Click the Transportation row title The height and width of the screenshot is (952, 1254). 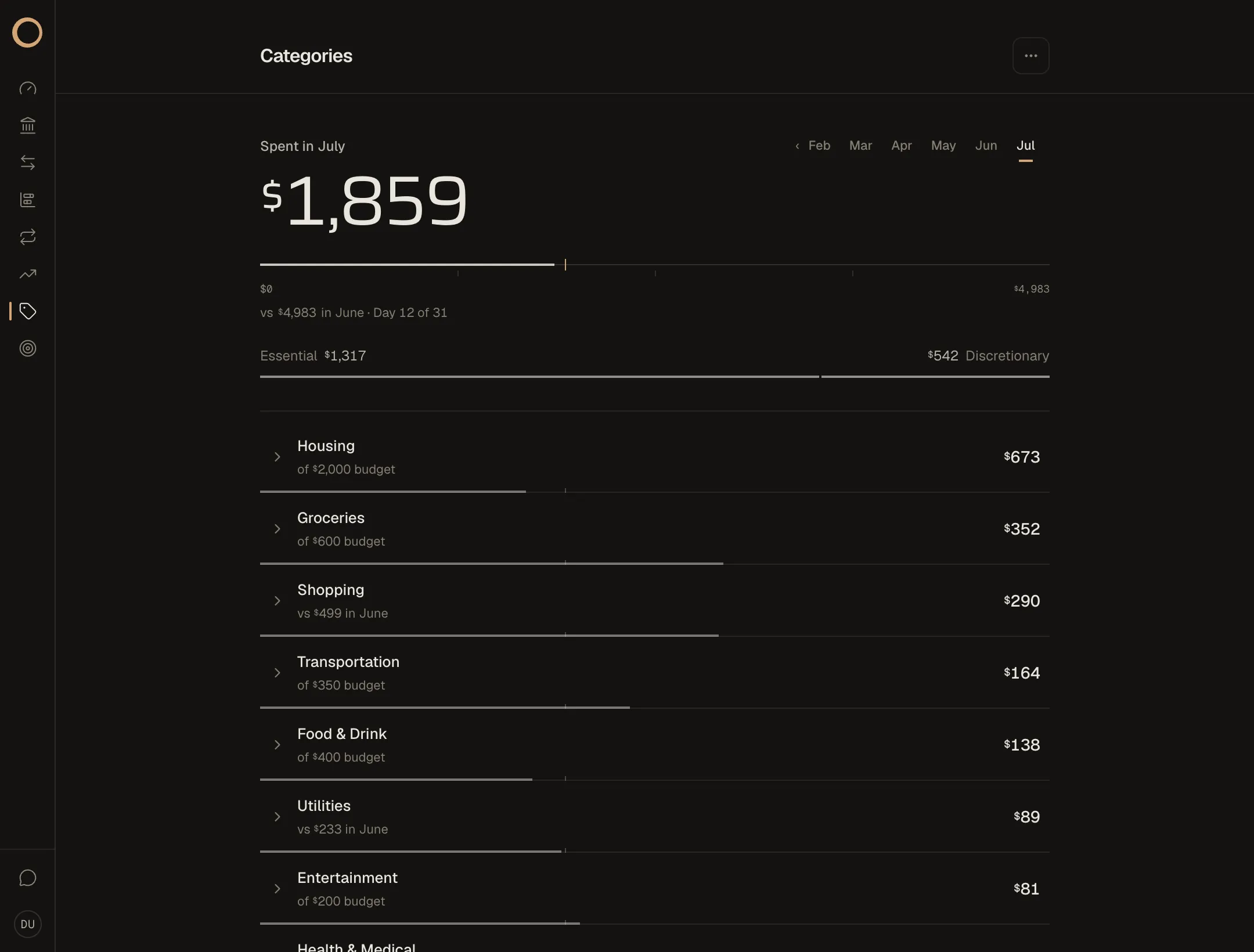pyautogui.click(x=348, y=662)
